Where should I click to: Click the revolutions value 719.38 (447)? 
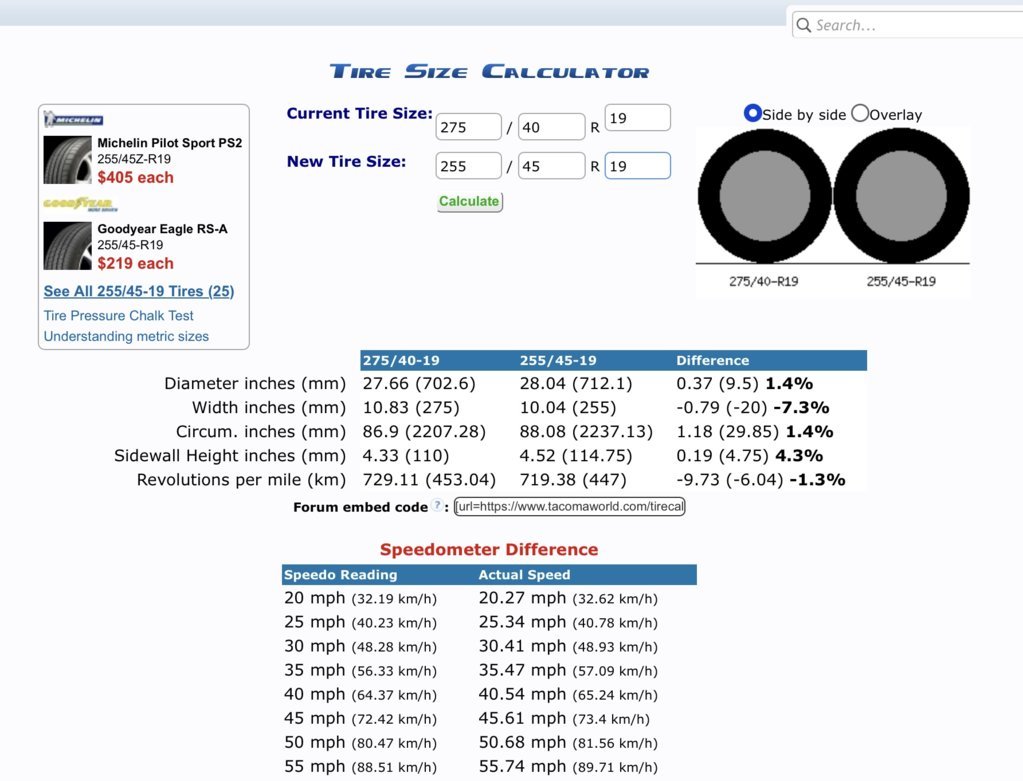click(x=573, y=480)
